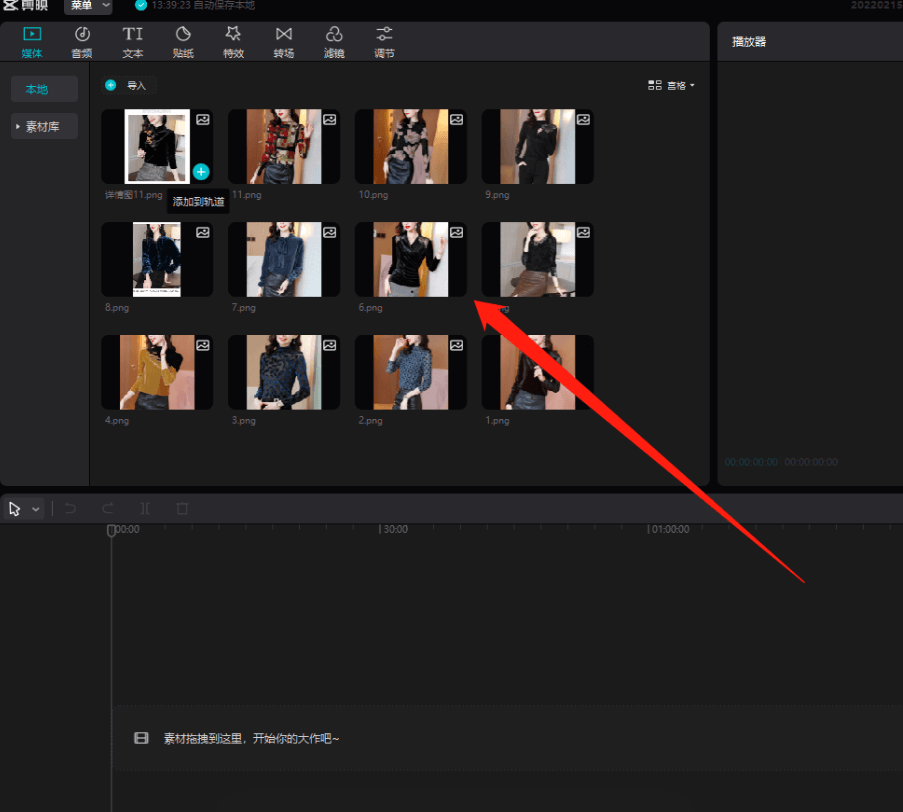This screenshot has width=903, height=812.
Task: Click the delete trash icon
Action: click(x=182, y=509)
